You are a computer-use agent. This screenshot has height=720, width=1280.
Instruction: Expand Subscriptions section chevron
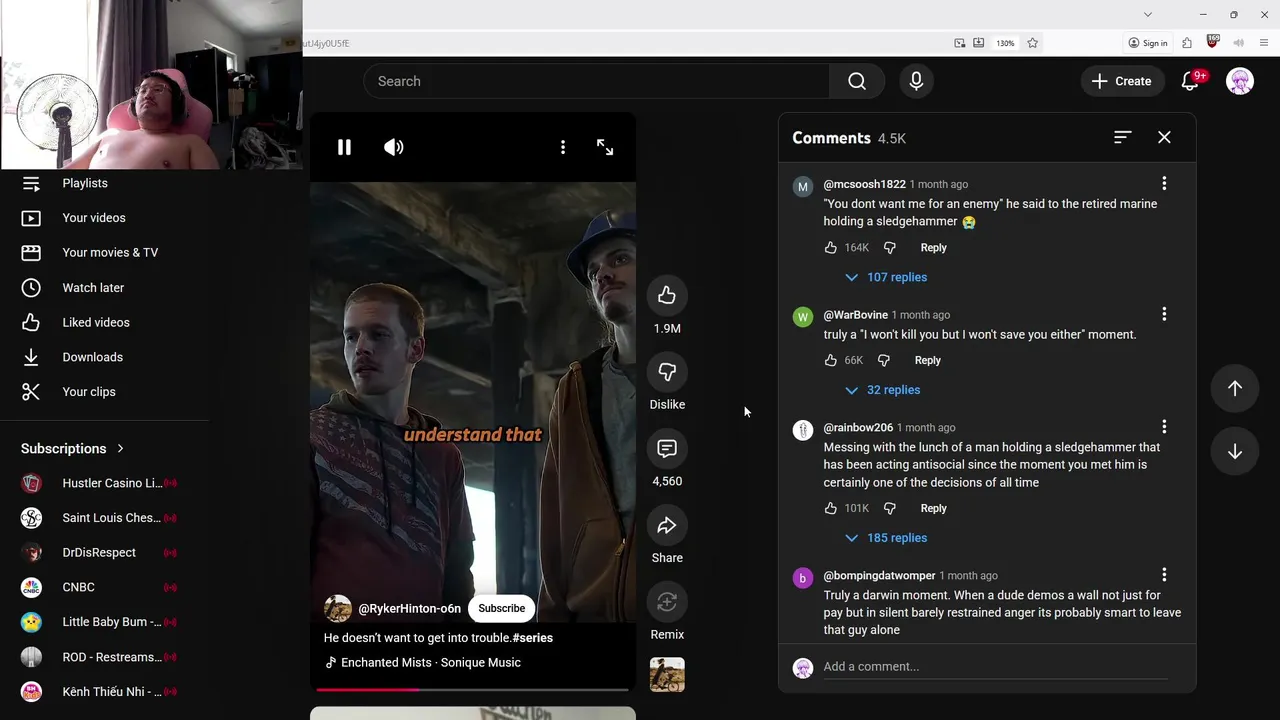click(120, 449)
